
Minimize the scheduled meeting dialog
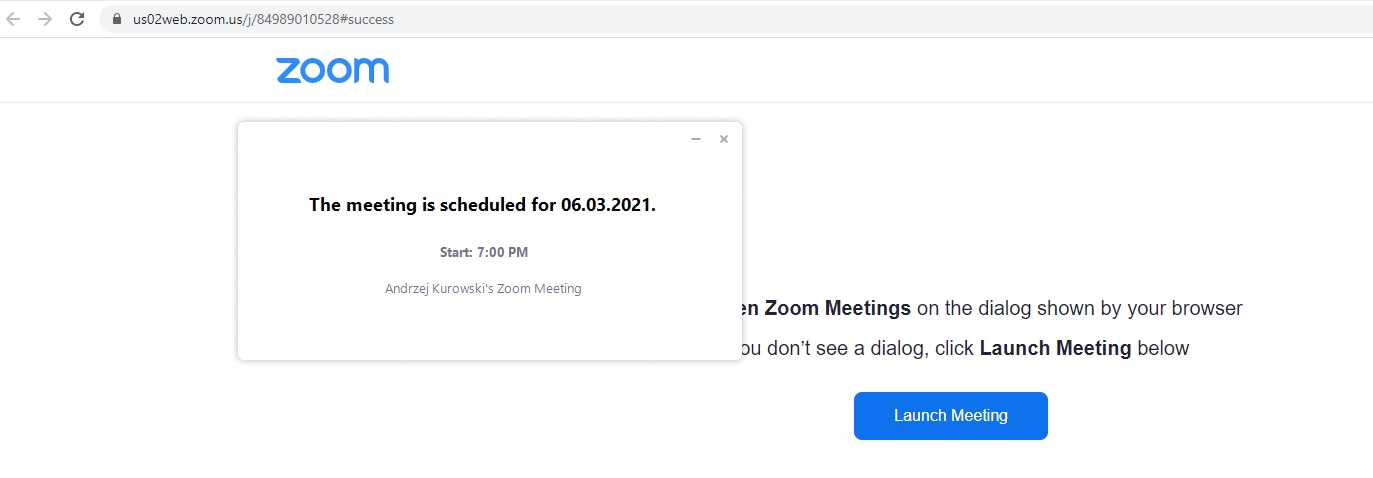pos(696,139)
